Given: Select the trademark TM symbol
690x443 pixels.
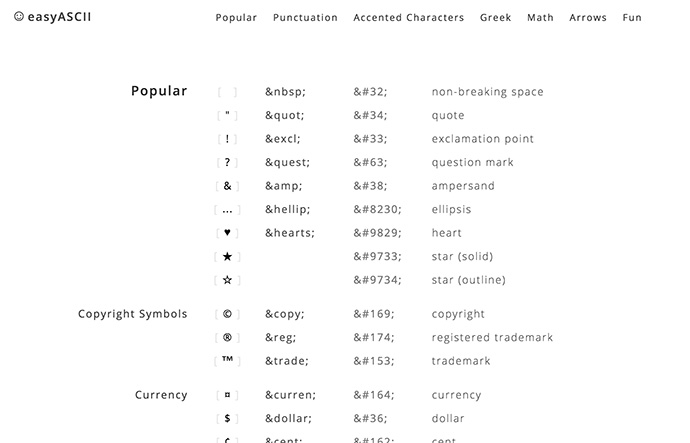Looking at the screenshot, I should pyautogui.click(x=227, y=361).
